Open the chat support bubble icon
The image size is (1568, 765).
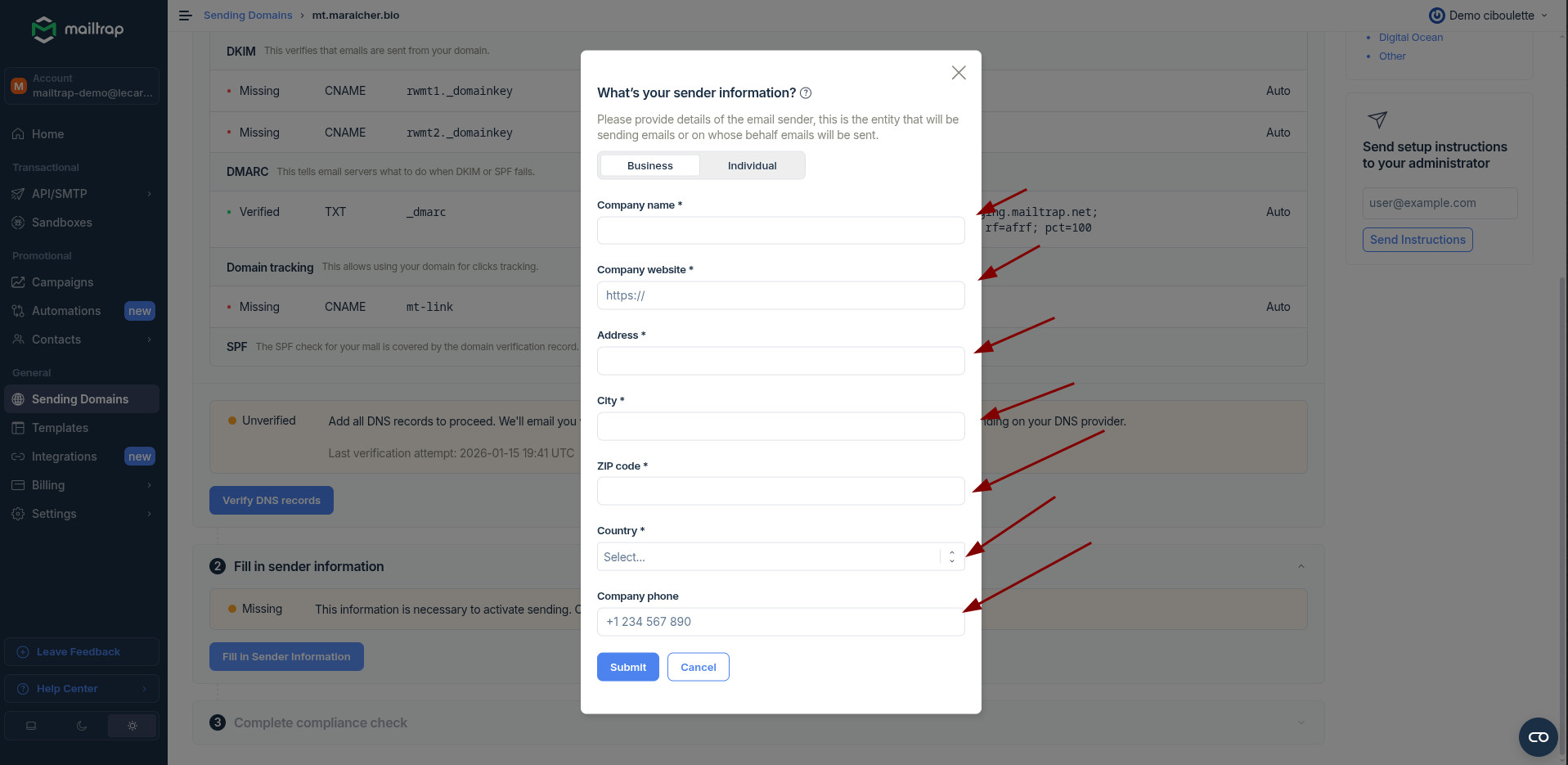[x=1538, y=736]
